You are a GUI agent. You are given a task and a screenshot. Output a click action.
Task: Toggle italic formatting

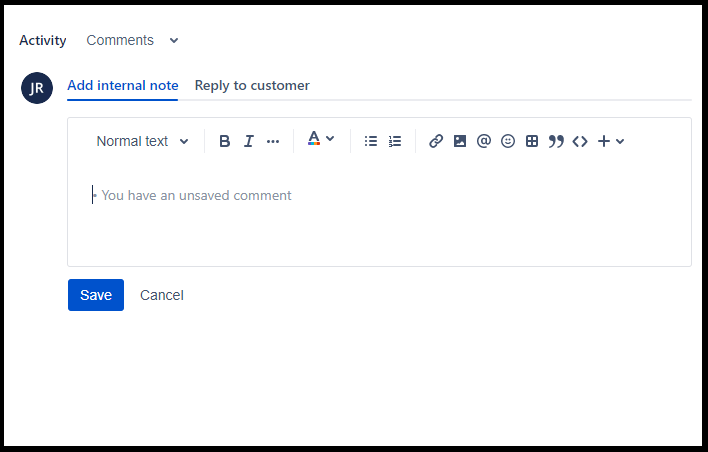point(248,141)
